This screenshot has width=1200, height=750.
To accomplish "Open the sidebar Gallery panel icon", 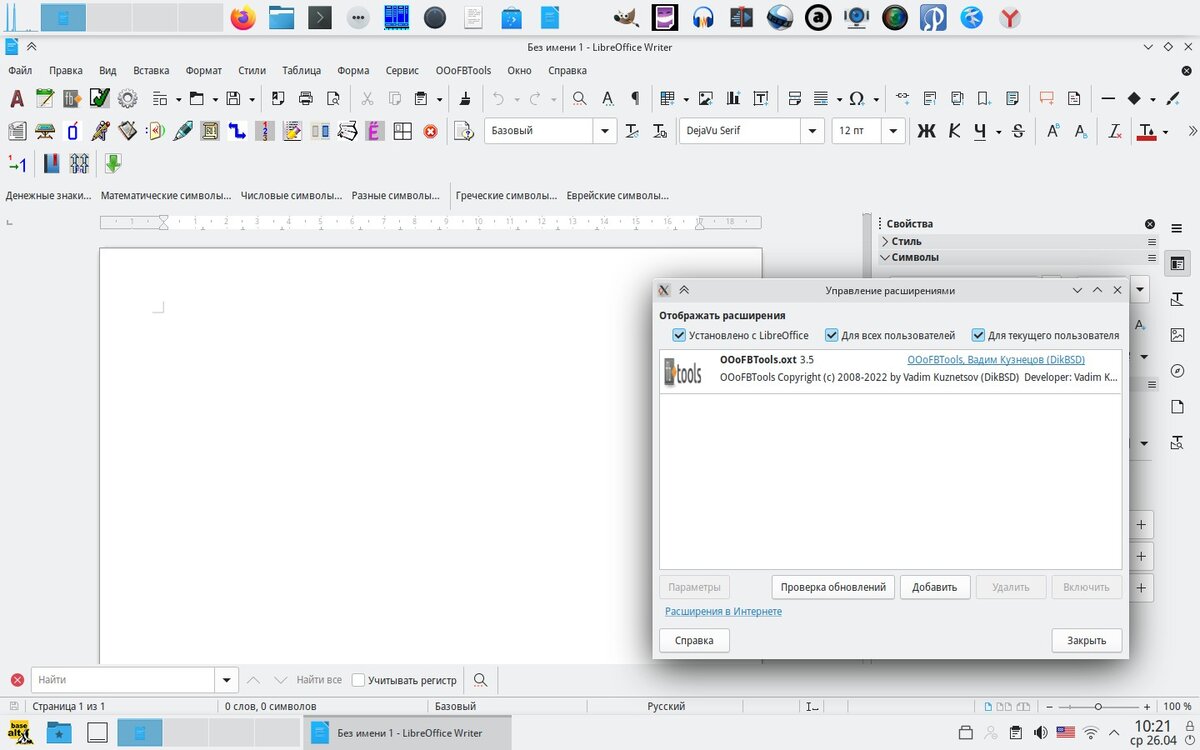I will tap(1177, 335).
